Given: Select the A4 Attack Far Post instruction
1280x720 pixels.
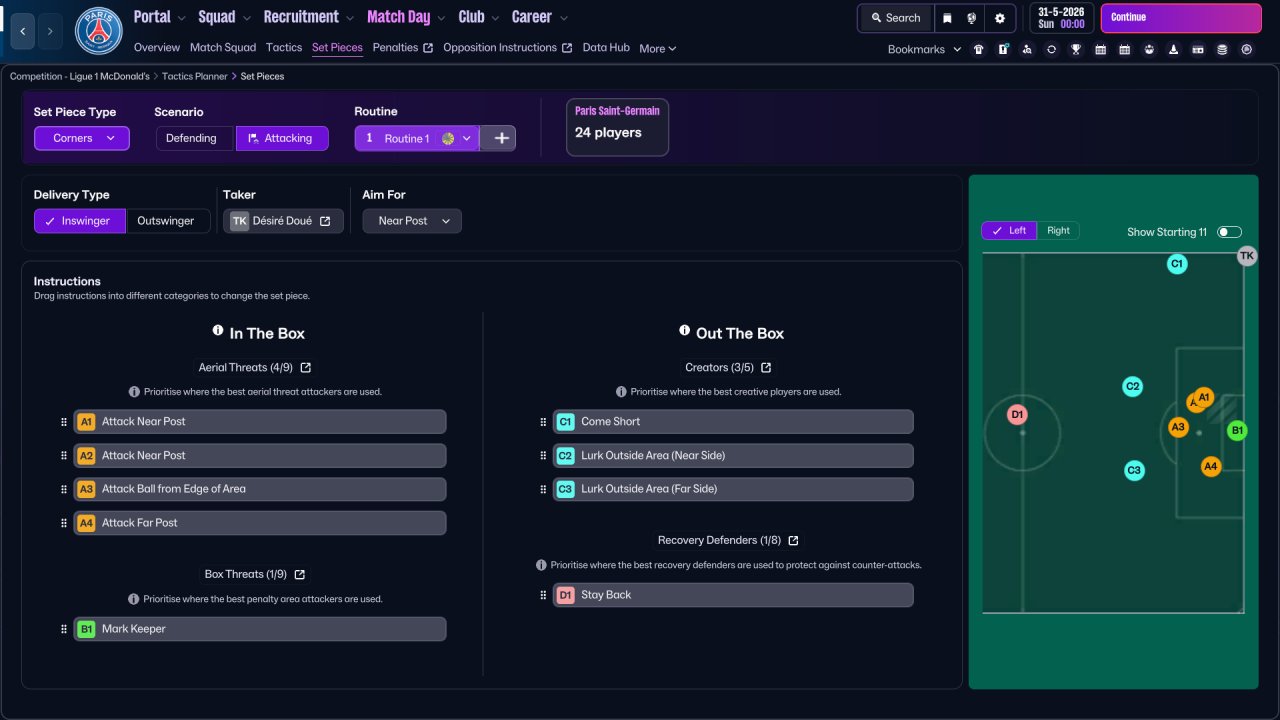Looking at the screenshot, I should click(x=259, y=523).
